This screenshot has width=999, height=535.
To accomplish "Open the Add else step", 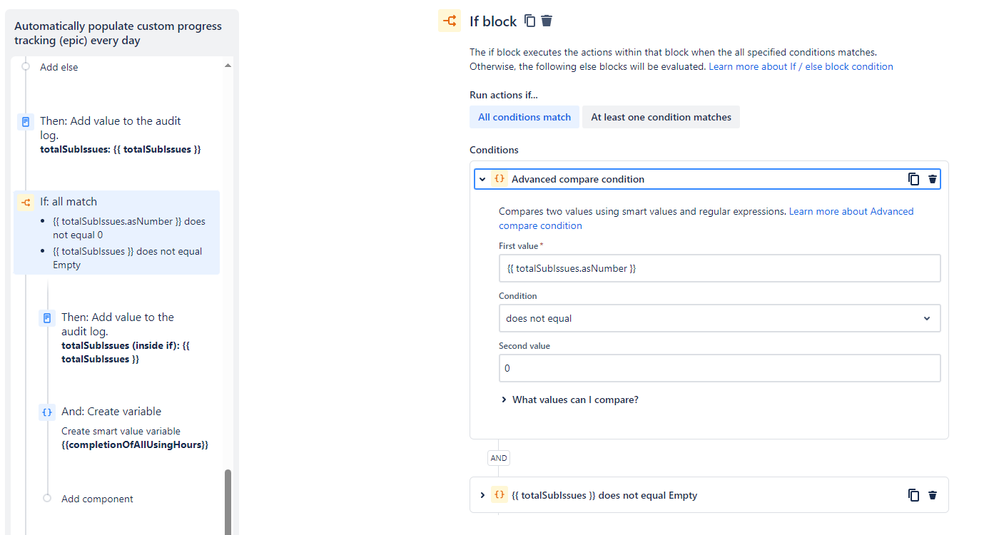I will click(x=59, y=67).
